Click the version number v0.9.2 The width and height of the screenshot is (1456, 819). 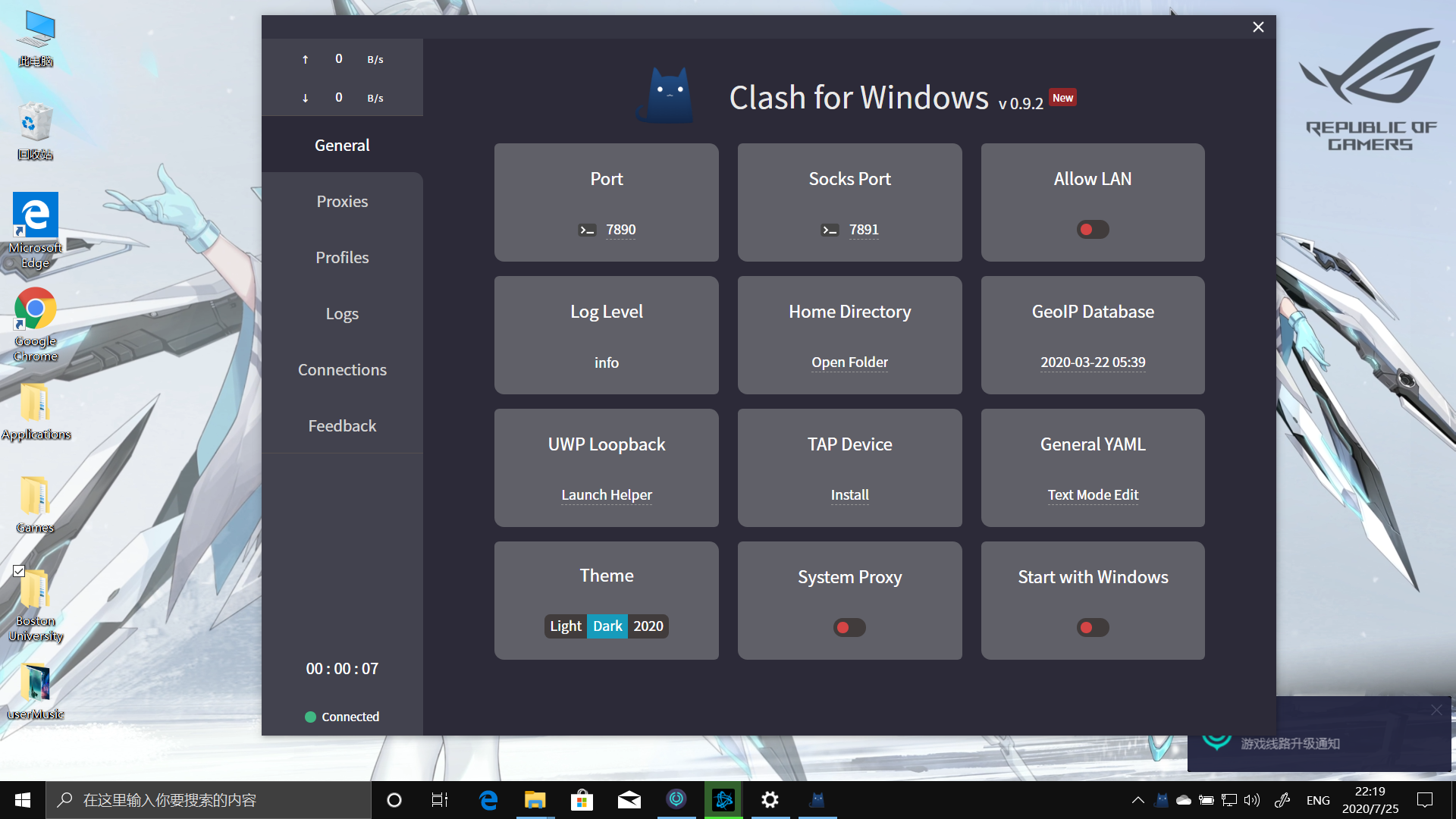click(1021, 103)
